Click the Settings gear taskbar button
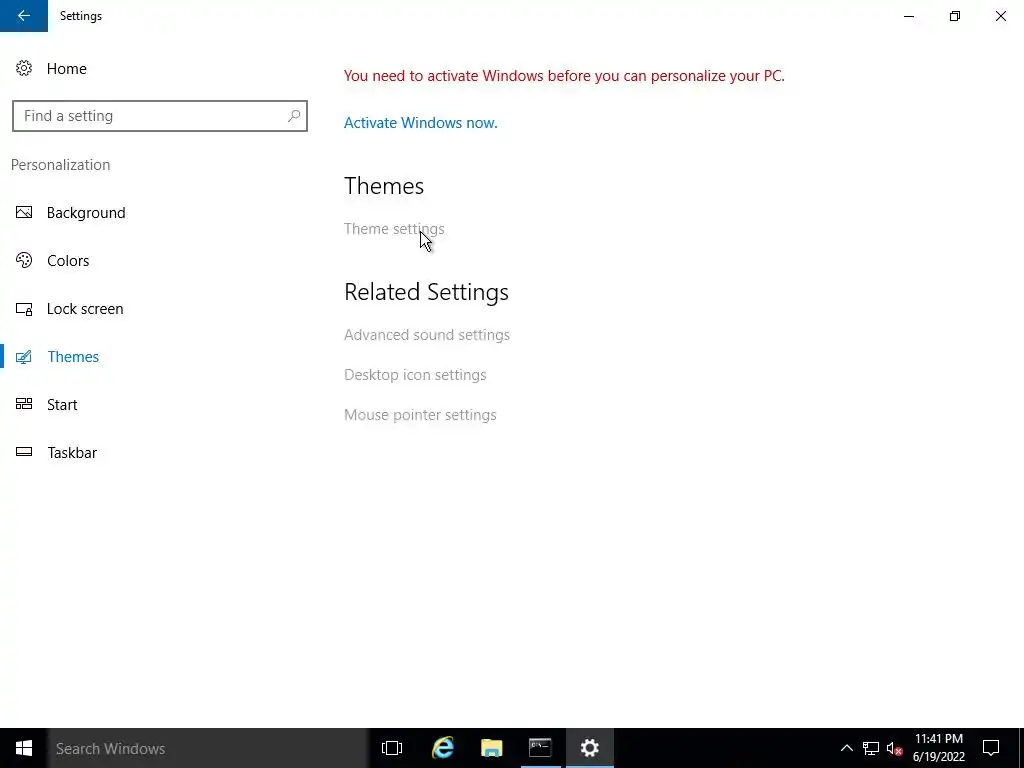Screen dimensions: 1024x768 tap(590, 748)
